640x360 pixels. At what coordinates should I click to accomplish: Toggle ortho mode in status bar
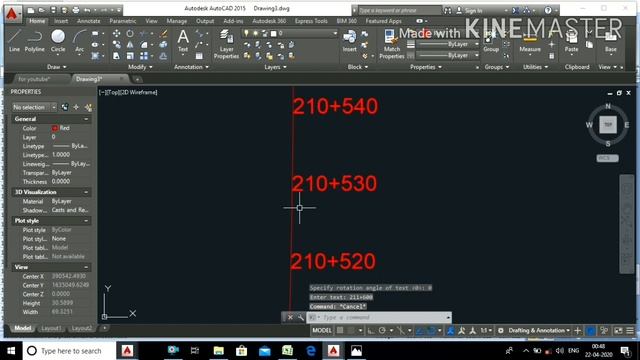pos(371,330)
